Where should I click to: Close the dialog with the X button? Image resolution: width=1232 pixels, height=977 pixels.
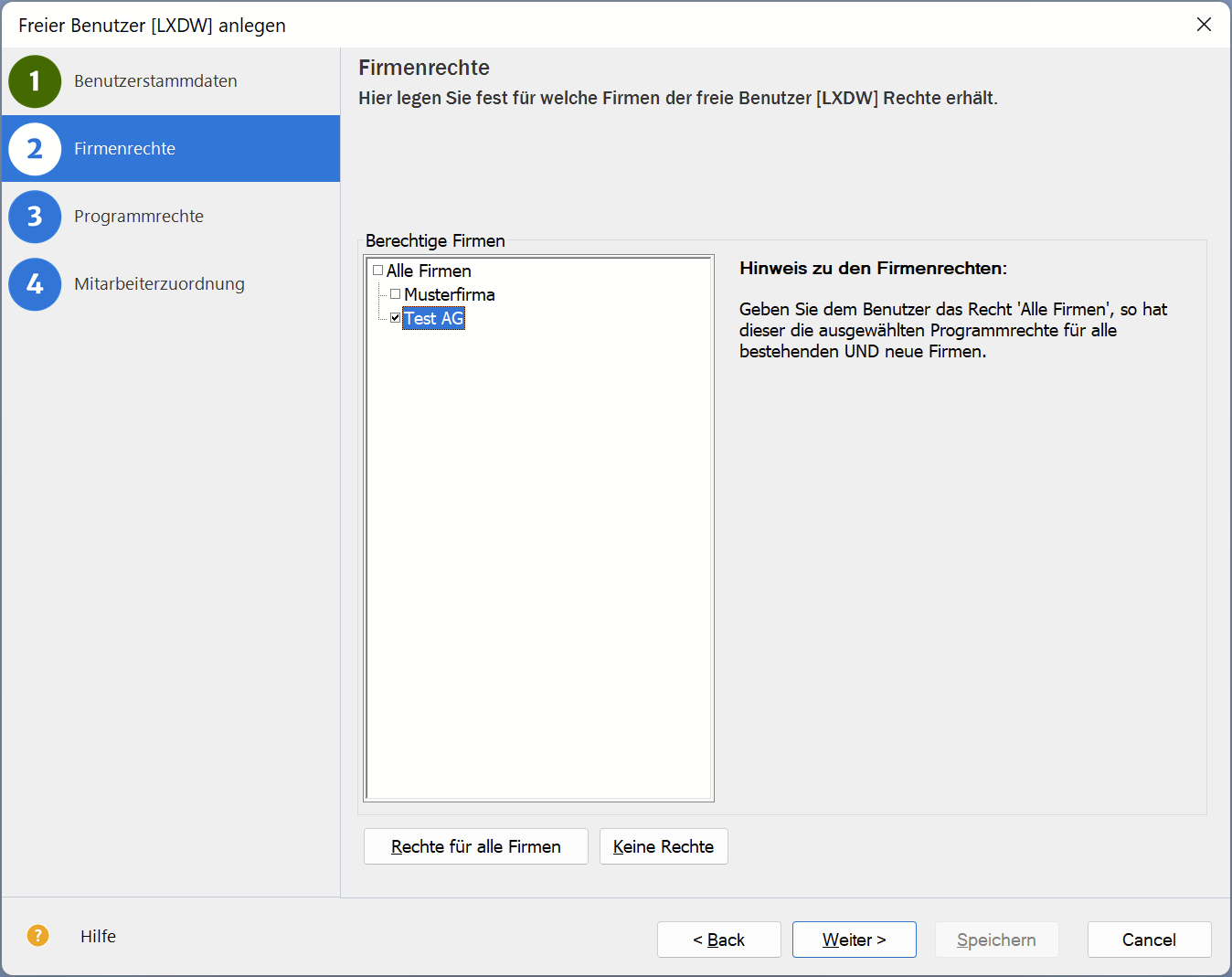(1204, 25)
